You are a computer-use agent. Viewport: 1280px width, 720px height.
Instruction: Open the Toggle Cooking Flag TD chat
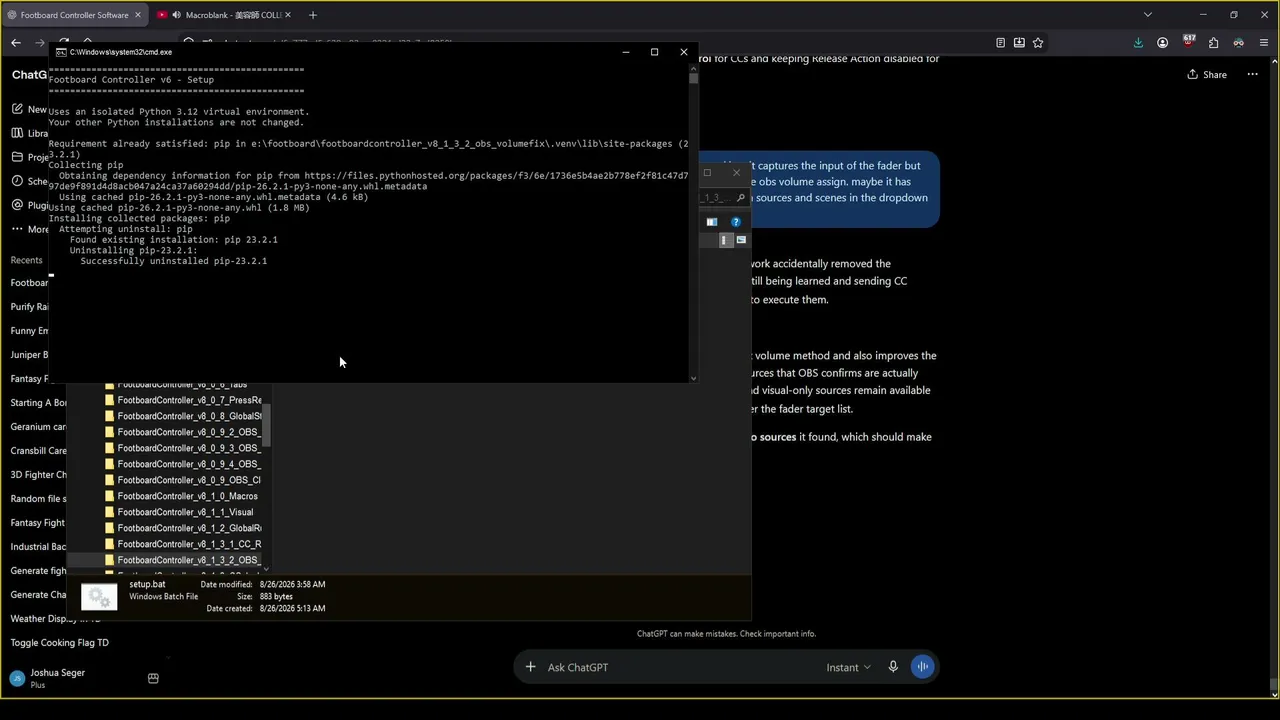click(60, 643)
